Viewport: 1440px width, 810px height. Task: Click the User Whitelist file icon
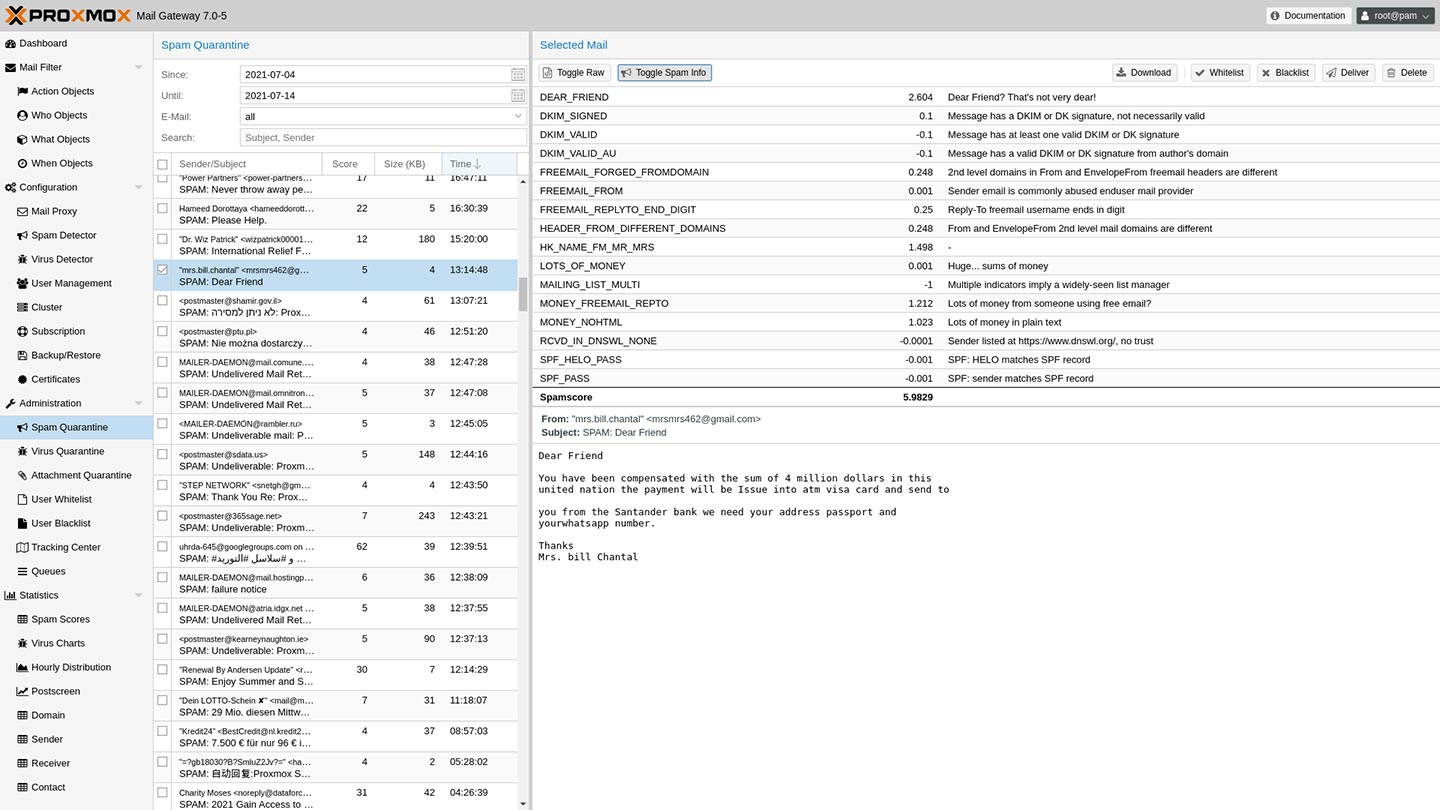pyautogui.click(x=22, y=499)
